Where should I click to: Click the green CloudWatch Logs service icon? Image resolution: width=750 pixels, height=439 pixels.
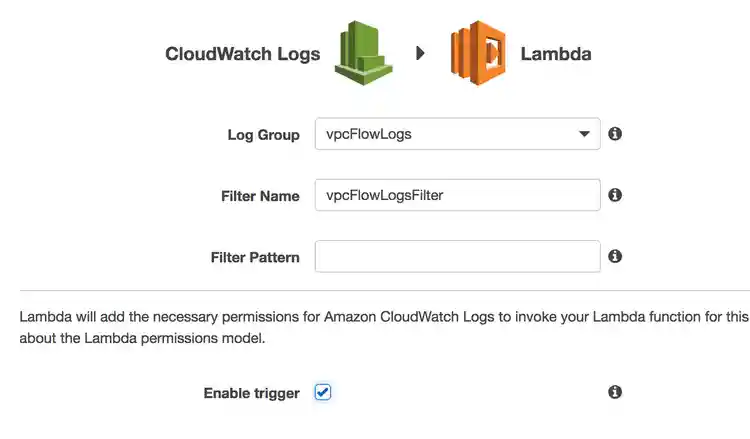point(364,53)
